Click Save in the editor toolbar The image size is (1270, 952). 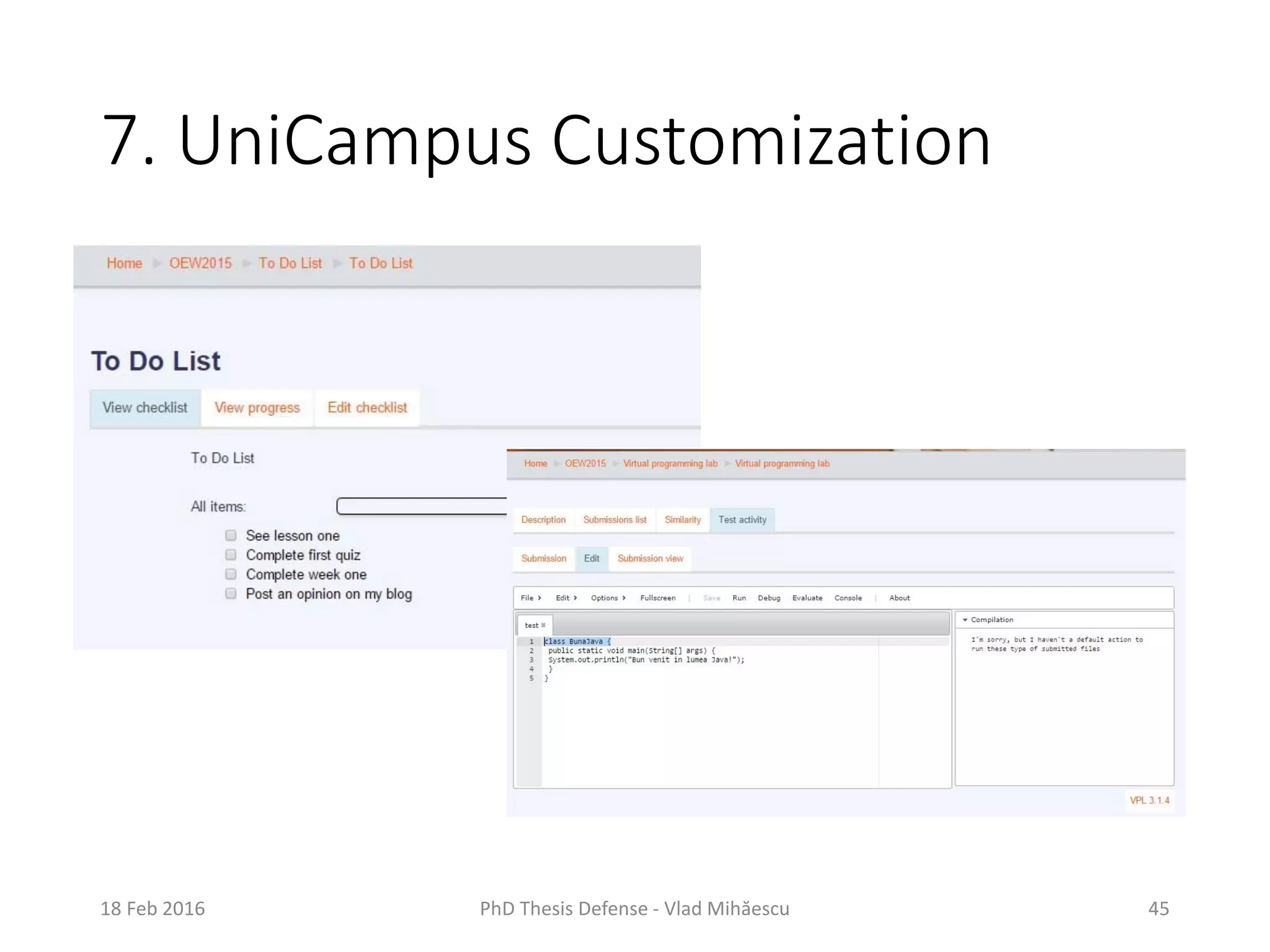[711, 598]
